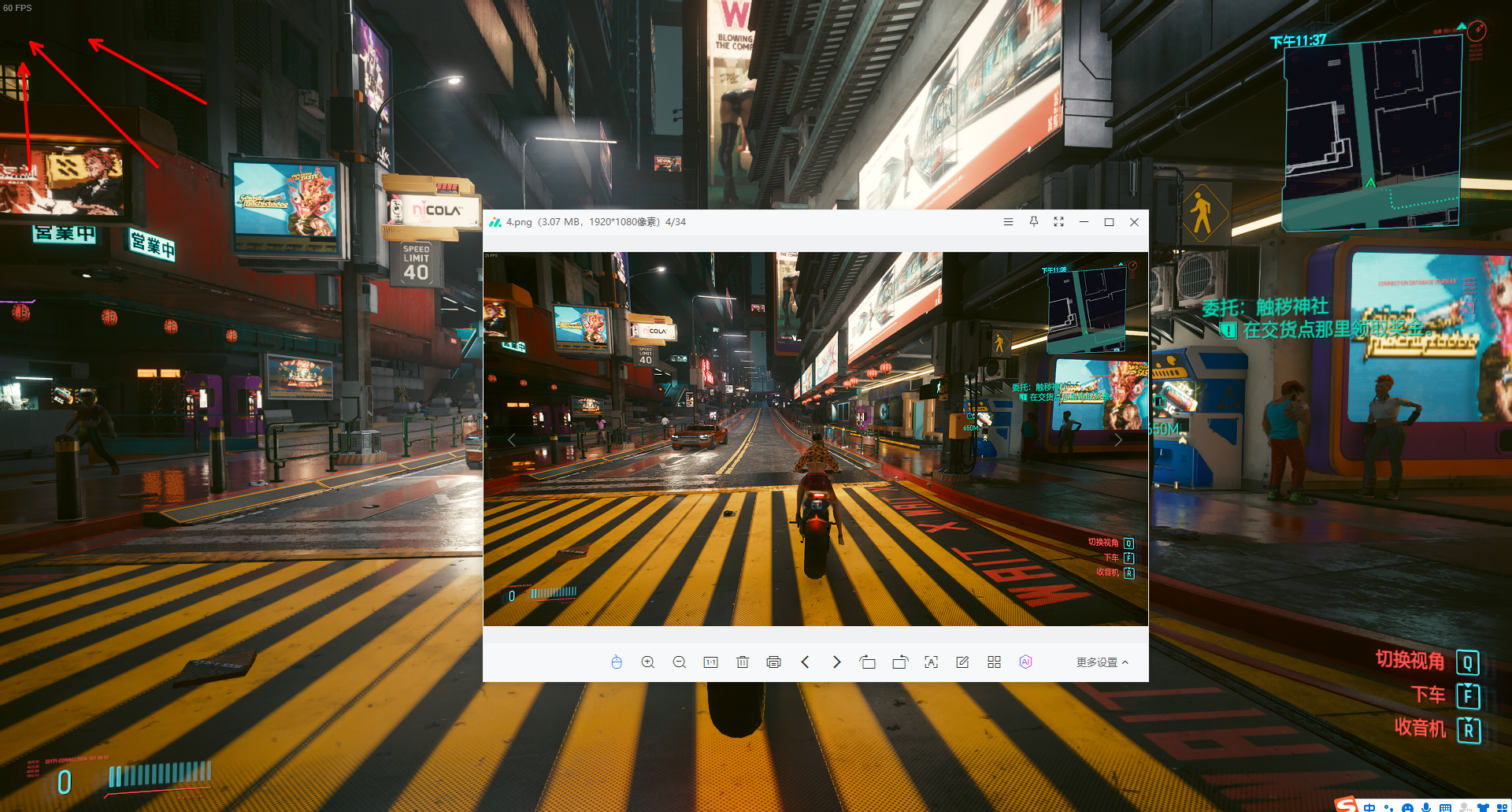Minimize the image viewer window
The image size is (1512, 812).
point(1084,222)
